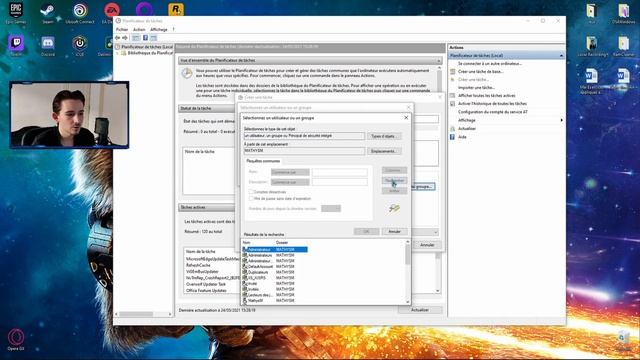
Task: Launch Steam from the desktop
Action: [47, 11]
